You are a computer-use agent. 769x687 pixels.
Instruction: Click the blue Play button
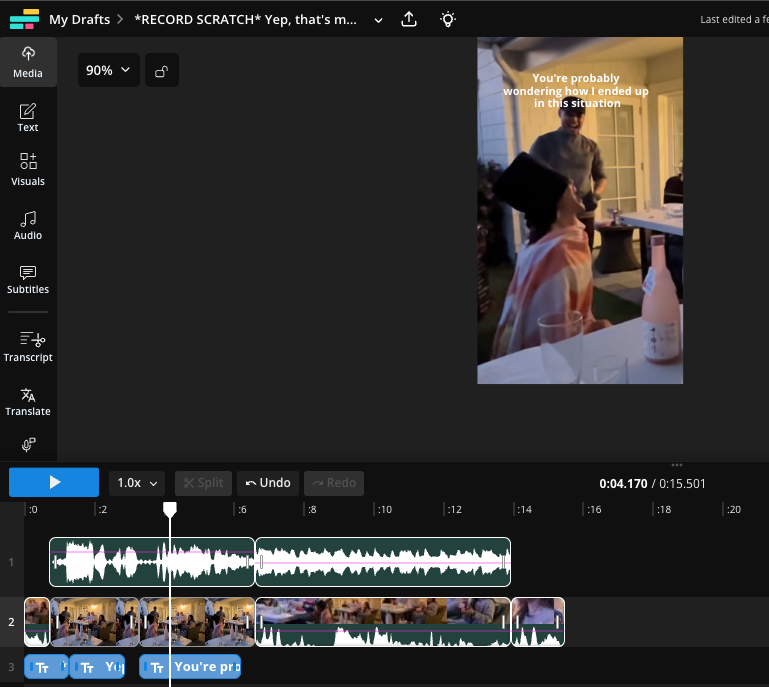click(54, 483)
